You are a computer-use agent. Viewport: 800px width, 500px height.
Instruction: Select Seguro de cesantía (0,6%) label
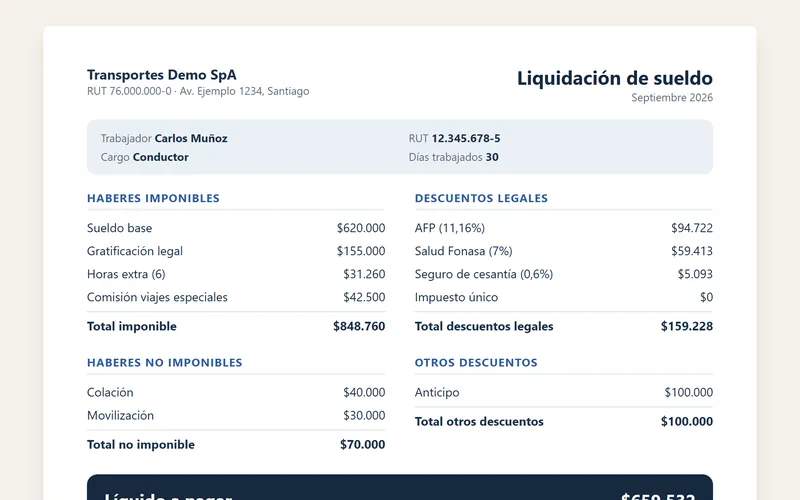(x=484, y=274)
